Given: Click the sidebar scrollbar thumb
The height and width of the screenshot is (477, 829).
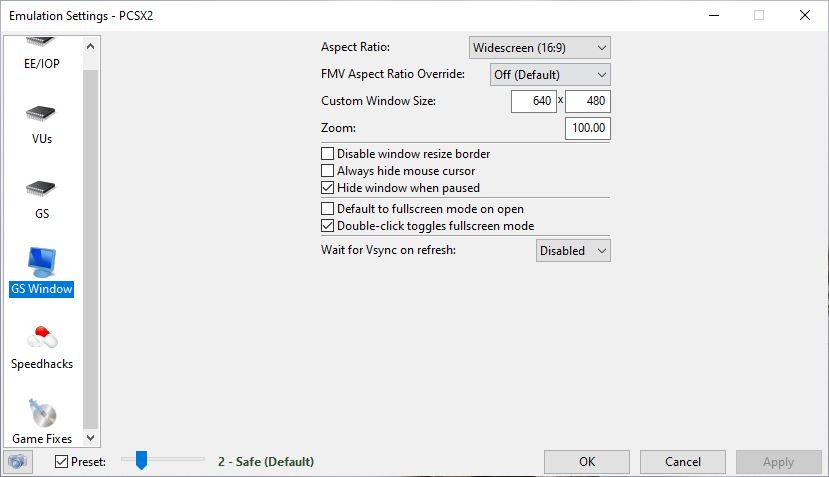Looking at the screenshot, I should pyautogui.click(x=90, y=249).
